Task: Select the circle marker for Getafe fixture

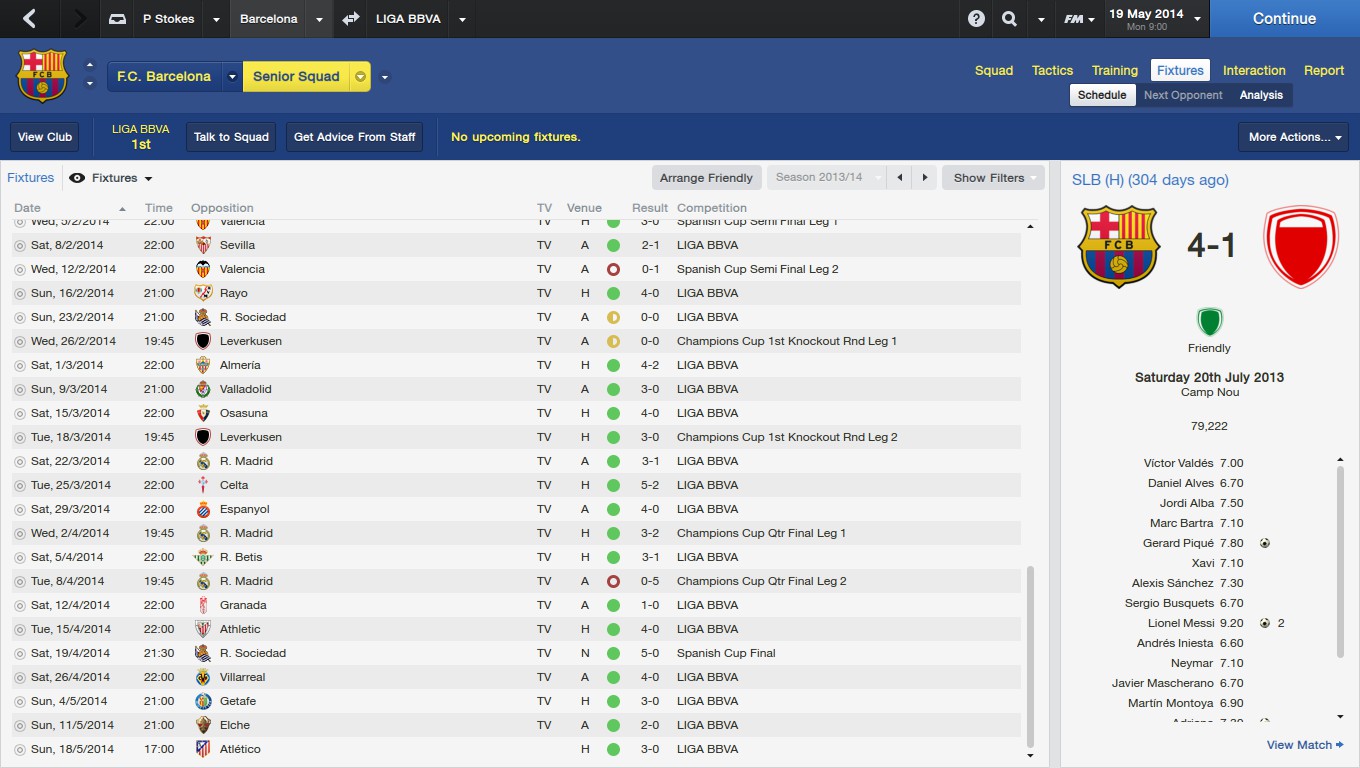Action: [19, 701]
